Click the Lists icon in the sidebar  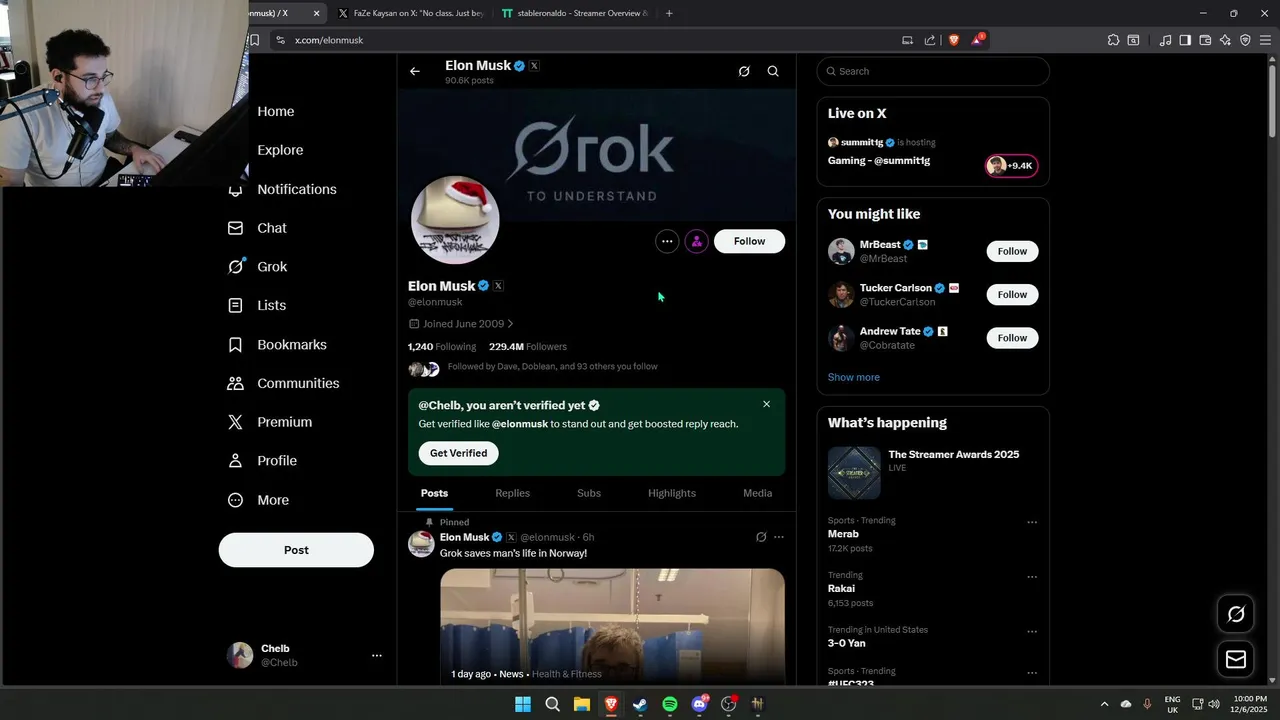[x=235, y=305]
